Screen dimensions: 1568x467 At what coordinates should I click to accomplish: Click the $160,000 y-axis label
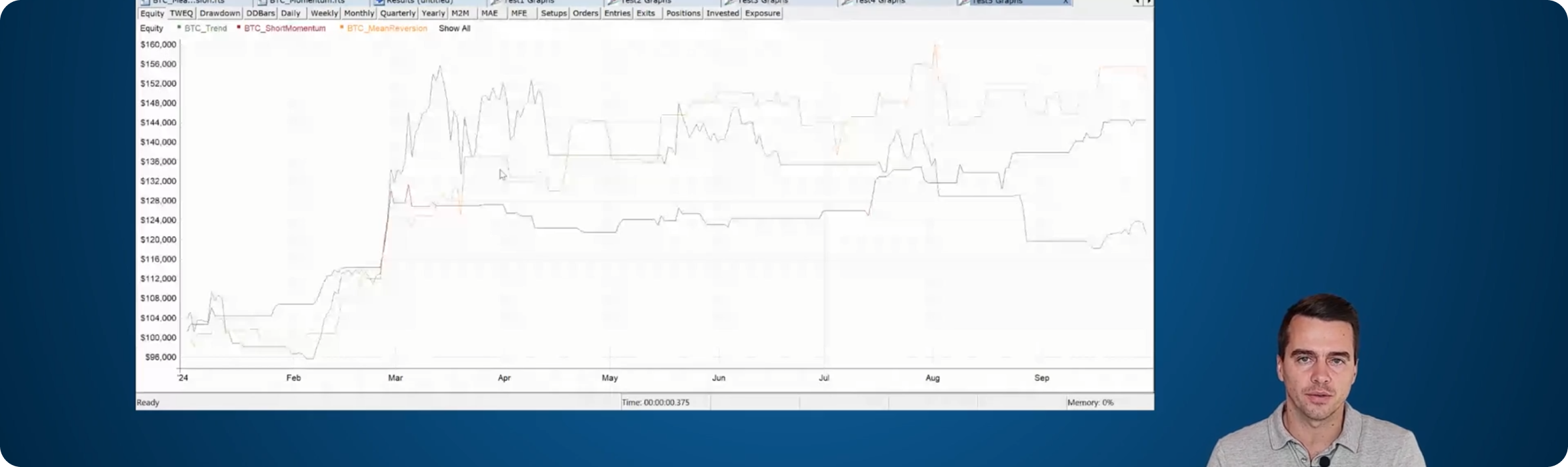click(x=158, y=45)
